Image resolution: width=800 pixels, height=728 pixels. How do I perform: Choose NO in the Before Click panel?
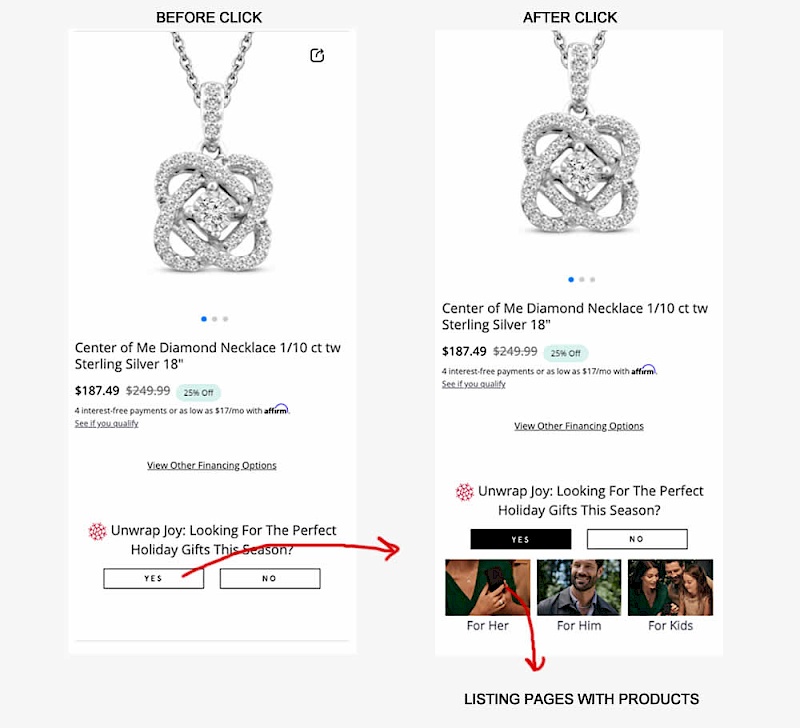(270, 579)
